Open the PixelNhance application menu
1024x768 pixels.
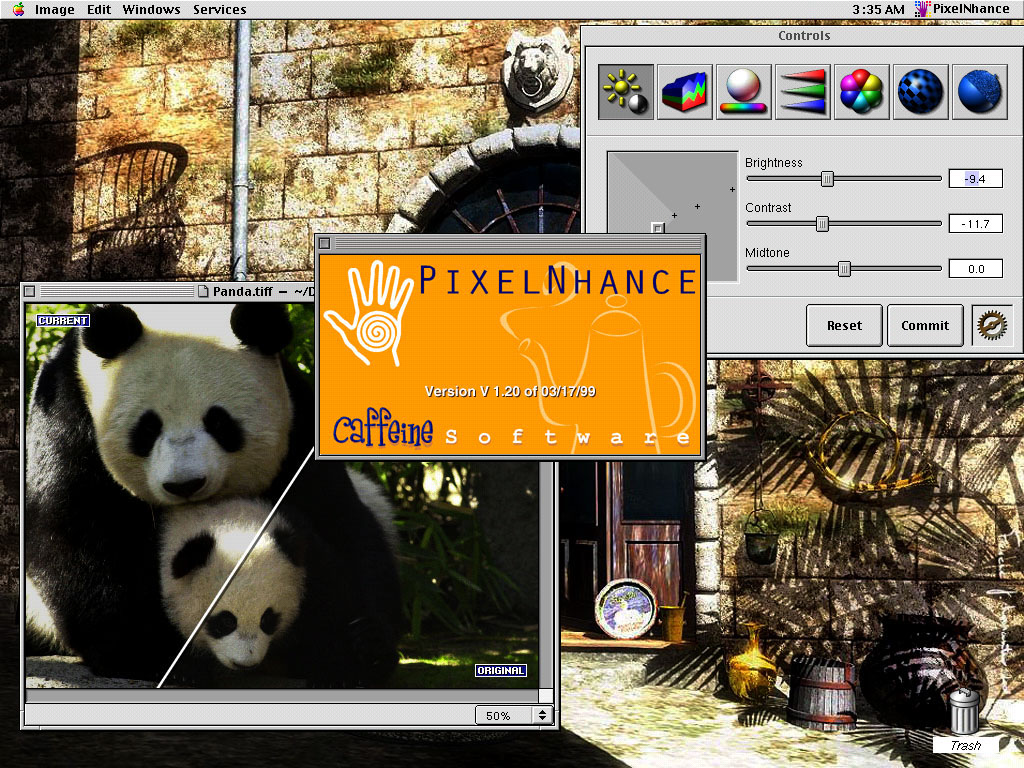coord(962,9)
